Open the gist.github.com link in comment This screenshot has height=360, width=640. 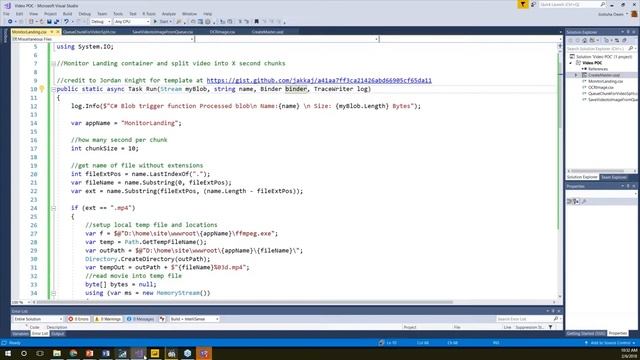[x=319, y=80]
